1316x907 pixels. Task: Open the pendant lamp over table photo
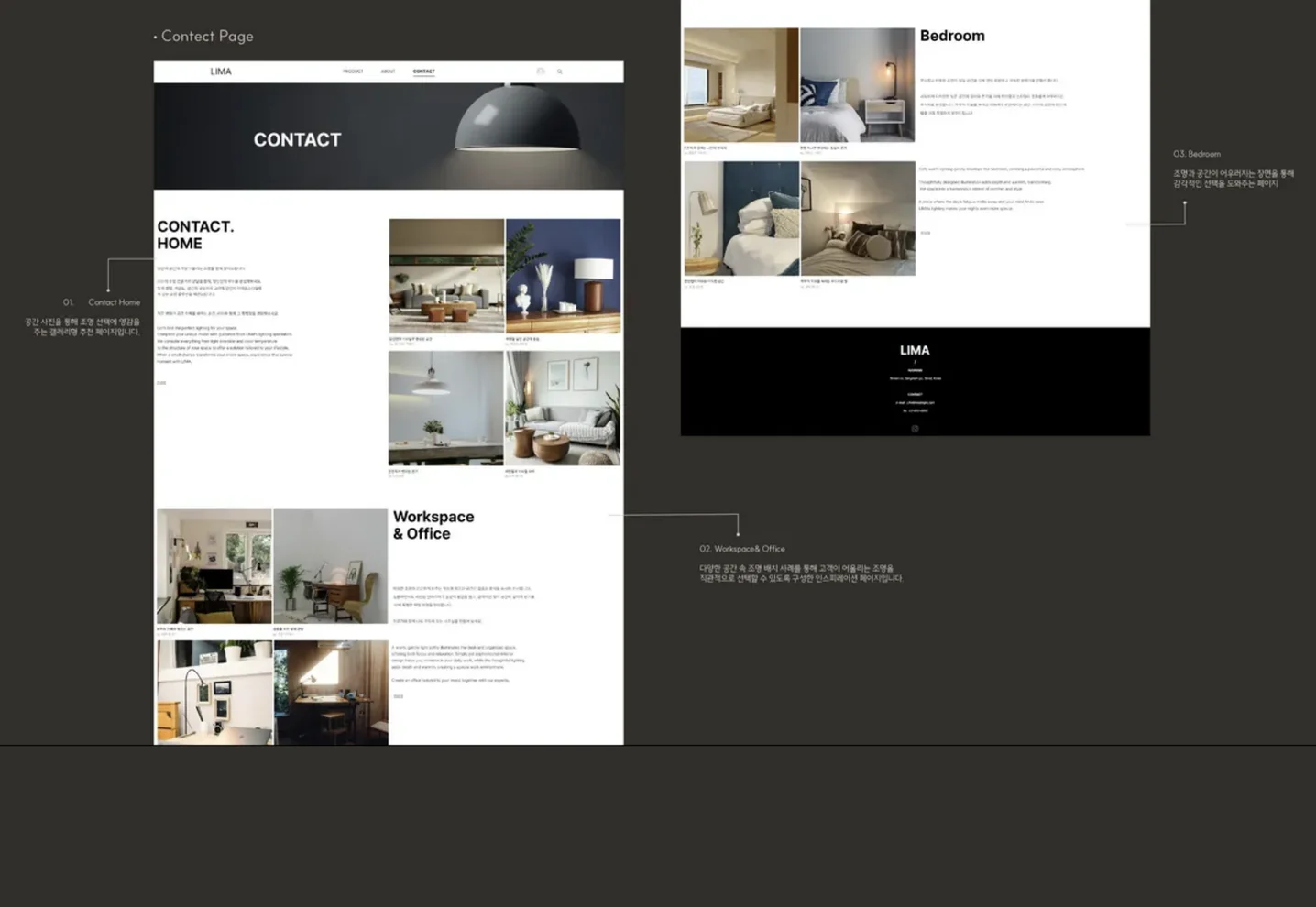pyautogui.click(x=446, y=409)
